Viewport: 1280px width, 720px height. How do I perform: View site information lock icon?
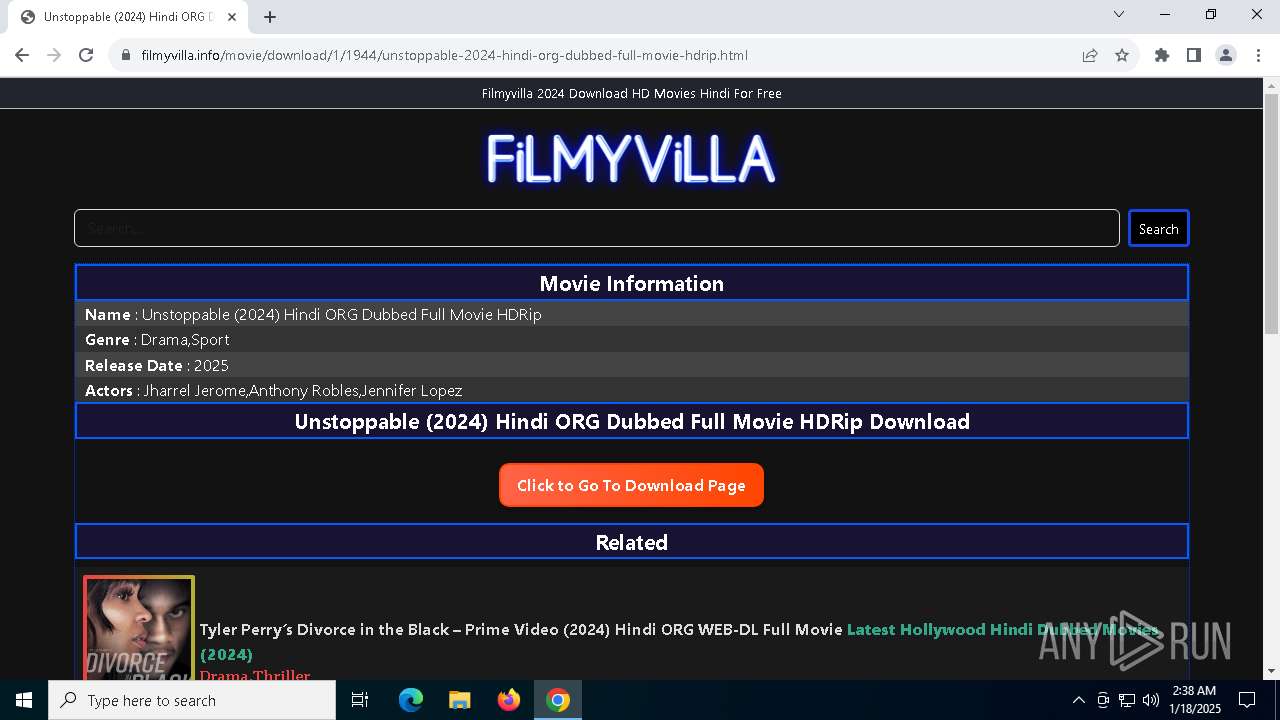pos(126,55)
